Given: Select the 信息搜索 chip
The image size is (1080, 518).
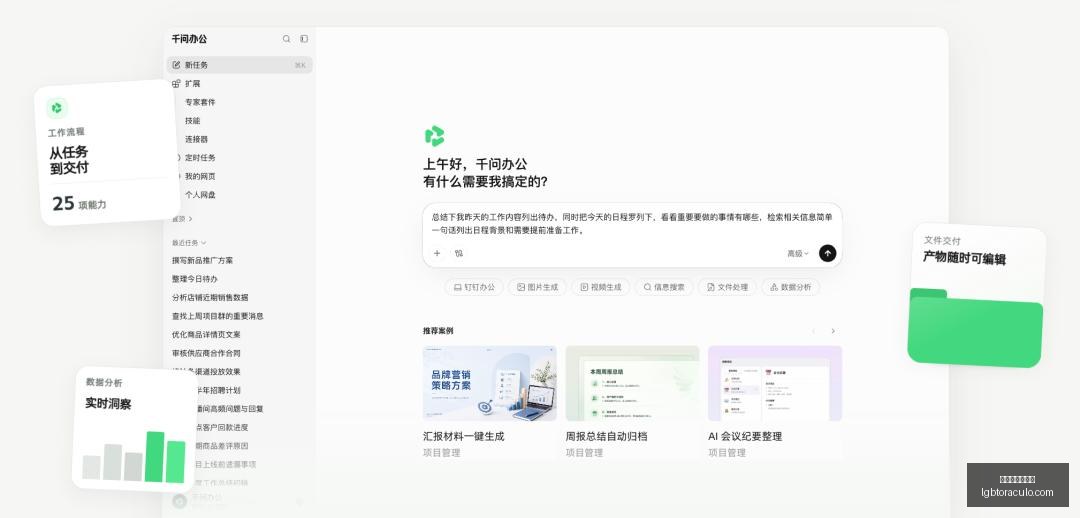Looking at the screenshot, I should point(664,287).
